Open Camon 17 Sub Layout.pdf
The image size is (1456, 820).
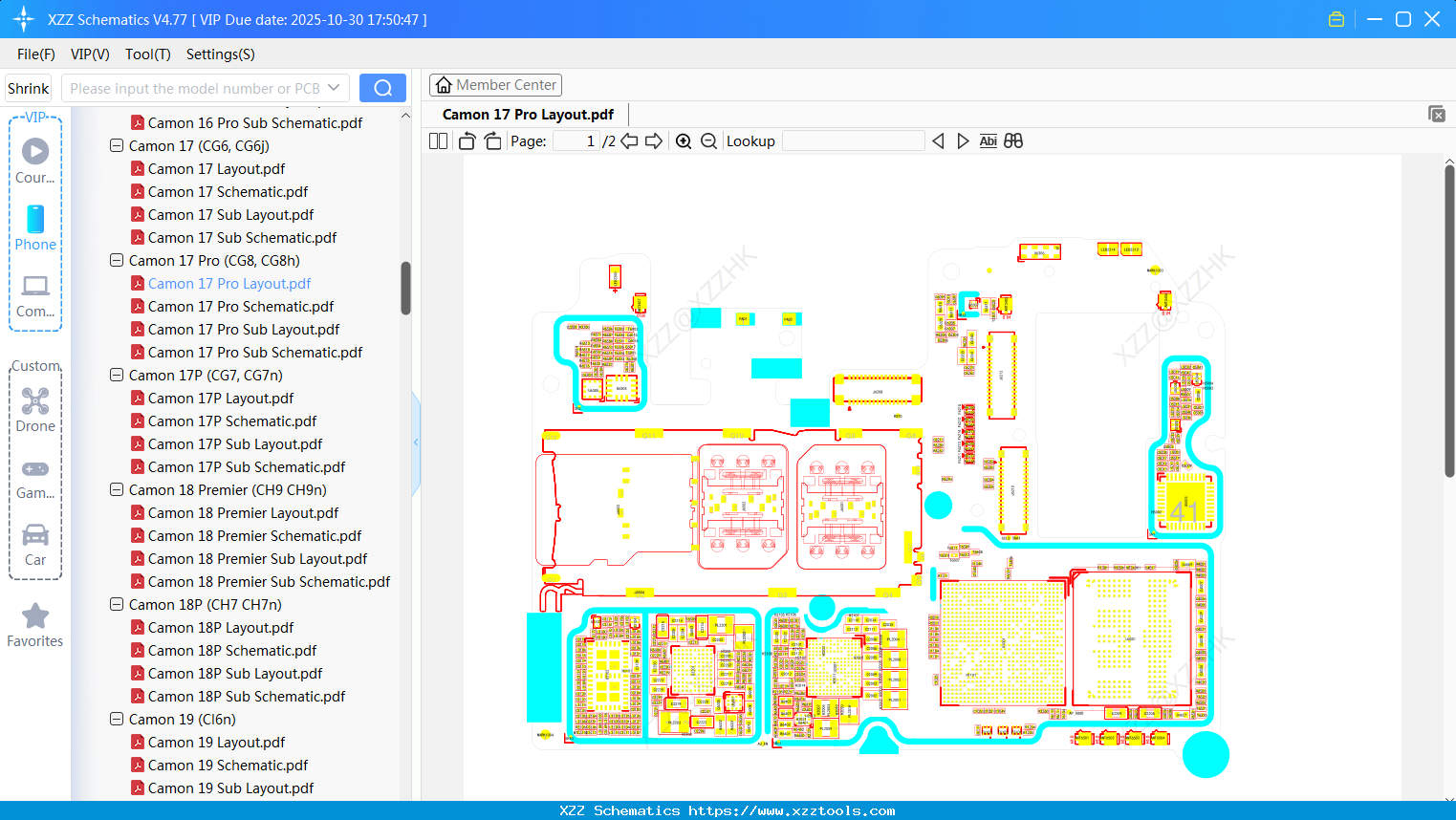pyautogui.click(x=230, y=215)
